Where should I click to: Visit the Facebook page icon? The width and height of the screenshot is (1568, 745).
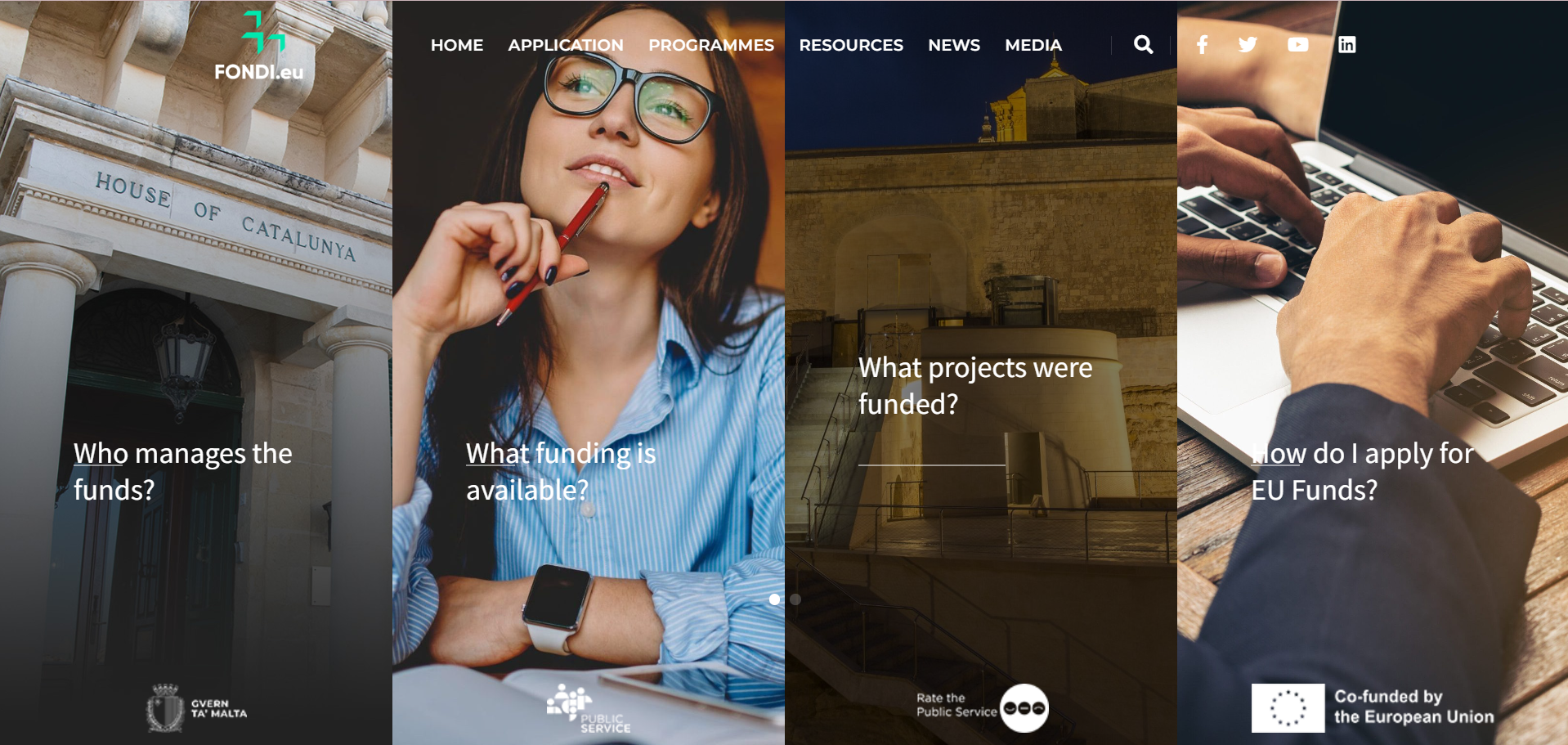(x=1202, y=45)
